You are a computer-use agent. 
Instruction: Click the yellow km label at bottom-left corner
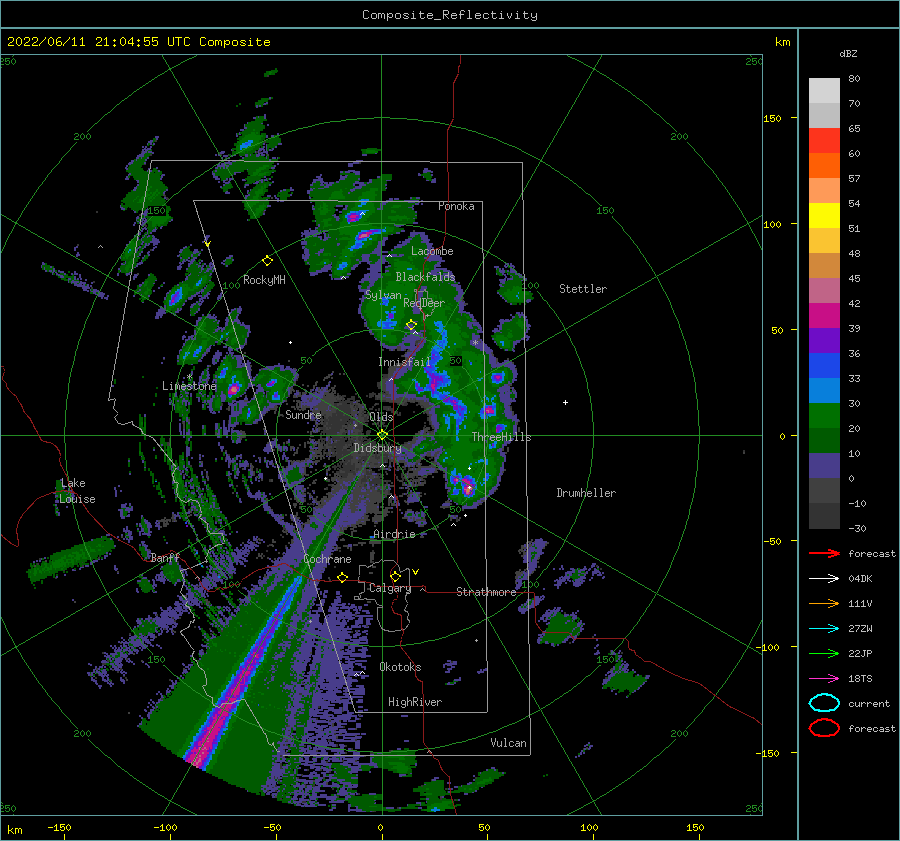pyautogui.click(x=14, y=830)
